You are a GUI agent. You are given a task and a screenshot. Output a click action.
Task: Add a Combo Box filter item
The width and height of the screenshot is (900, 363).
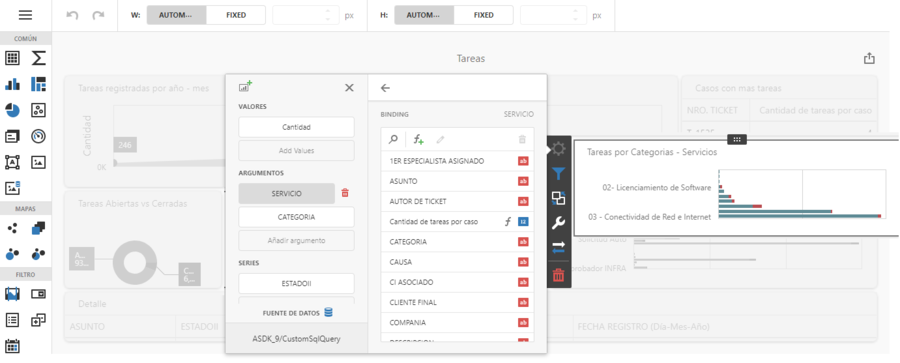tap(38, 294)
